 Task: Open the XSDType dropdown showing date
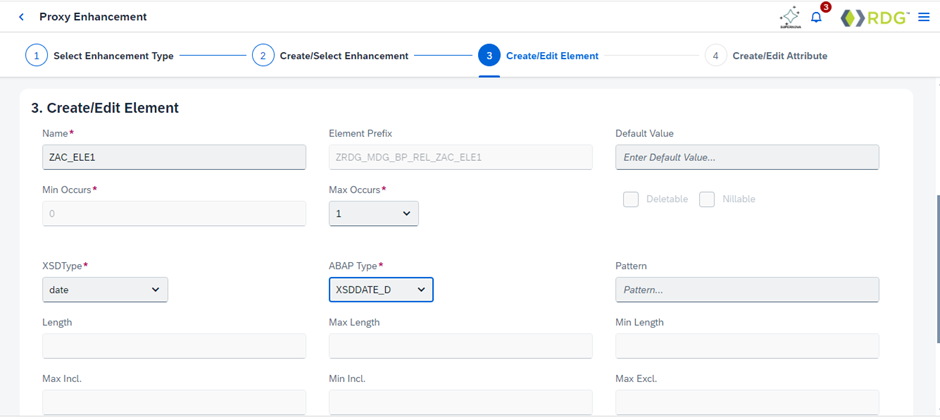(x=105, y=289)
